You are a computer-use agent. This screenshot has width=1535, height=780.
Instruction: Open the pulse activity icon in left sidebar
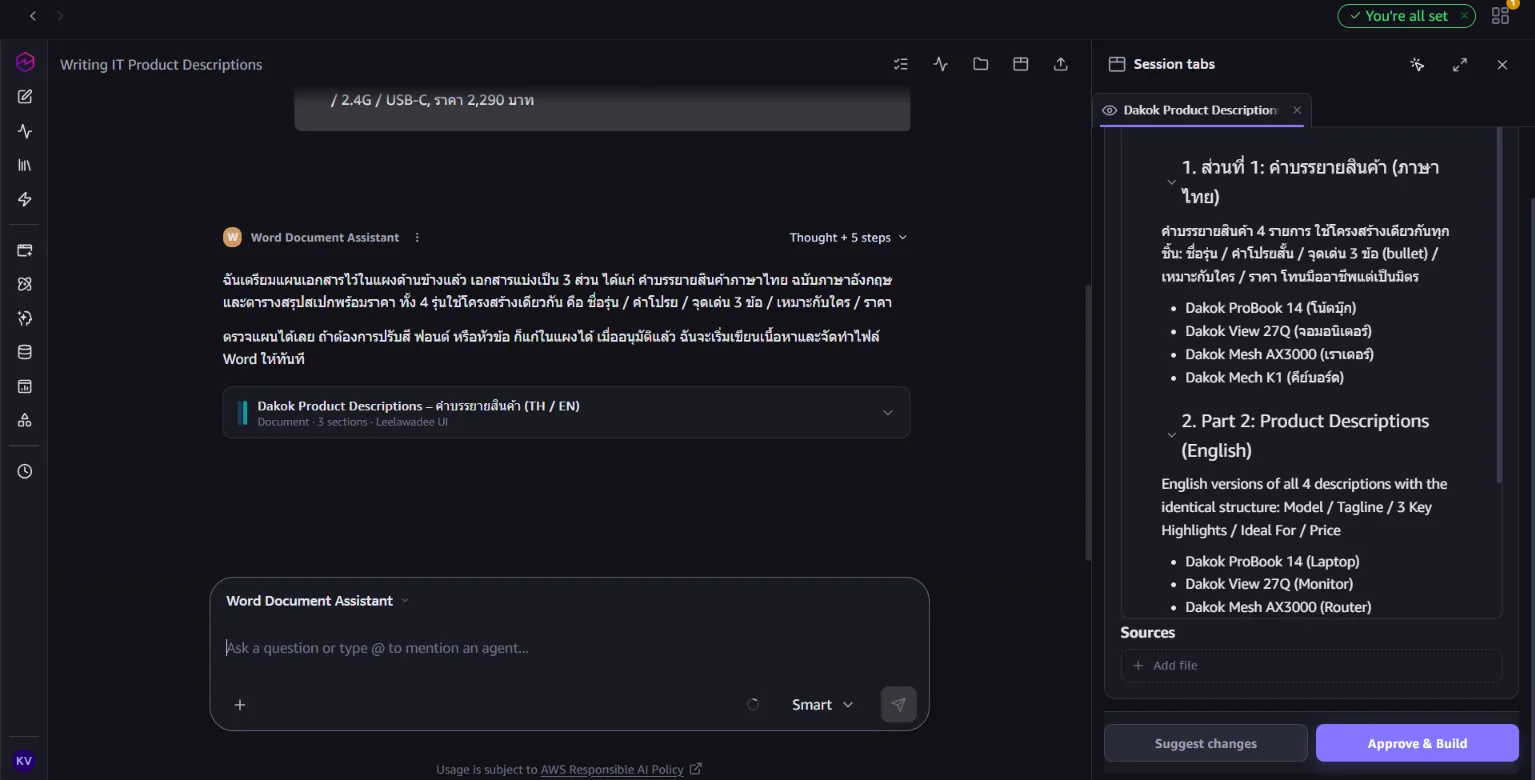click(x=25, y=131)
